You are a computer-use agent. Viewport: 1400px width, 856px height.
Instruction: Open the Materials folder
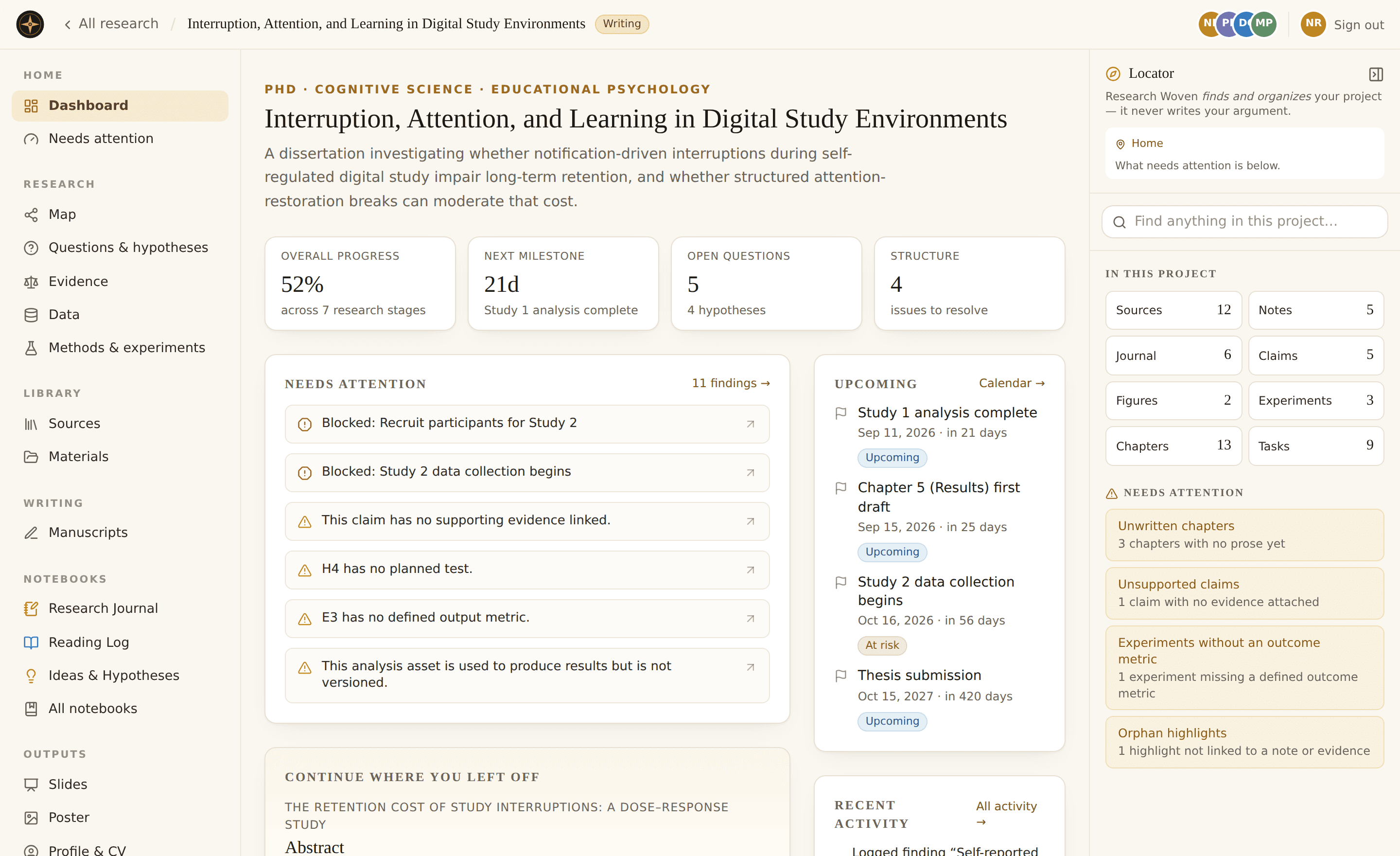pos(120,456)
